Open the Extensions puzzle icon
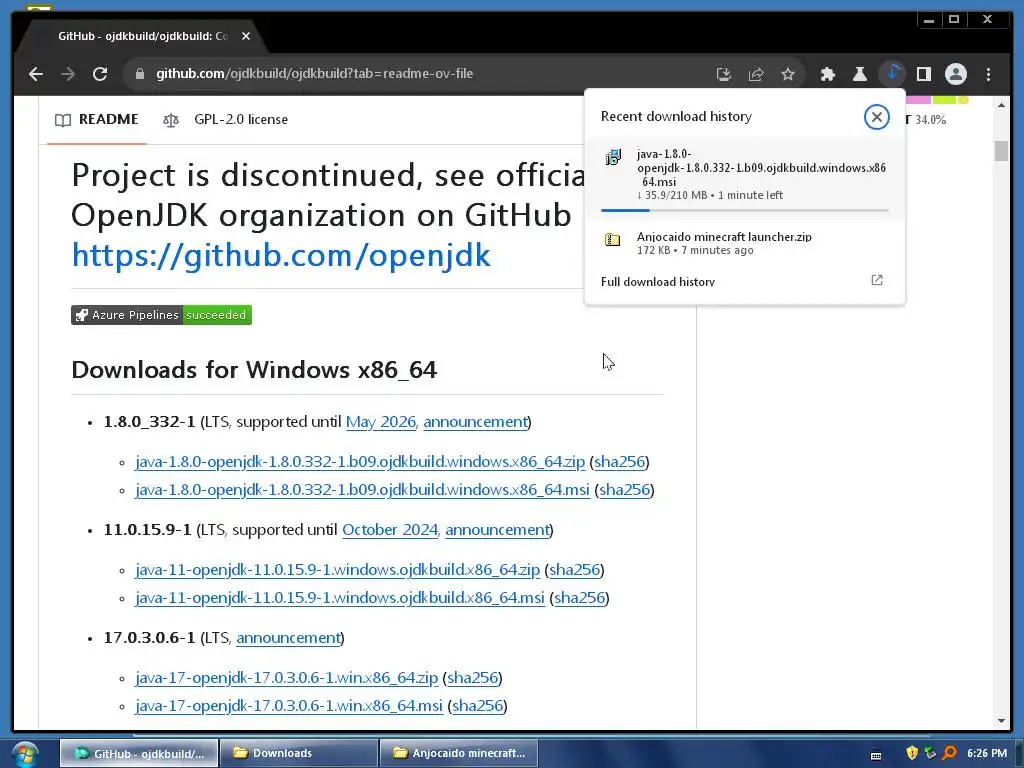The width and height of the screenshot is (1024, 768). (x=827, y=74)
